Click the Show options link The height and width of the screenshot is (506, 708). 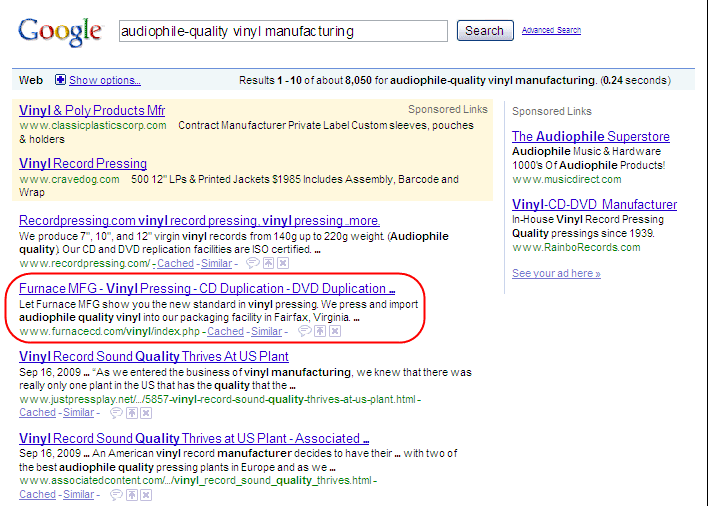pos(105,80)
